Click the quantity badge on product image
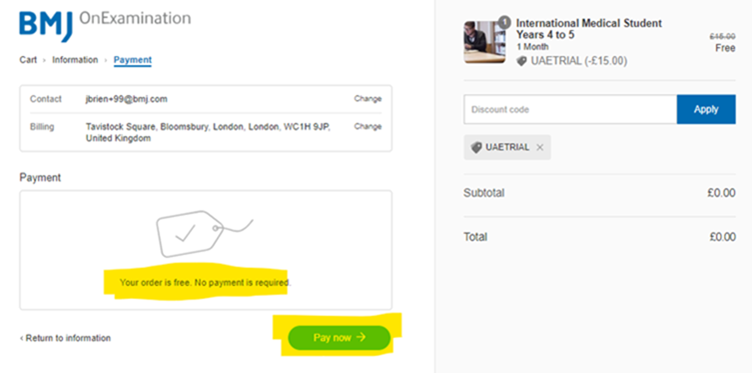 pyautogui.click(x=504, y=22)
